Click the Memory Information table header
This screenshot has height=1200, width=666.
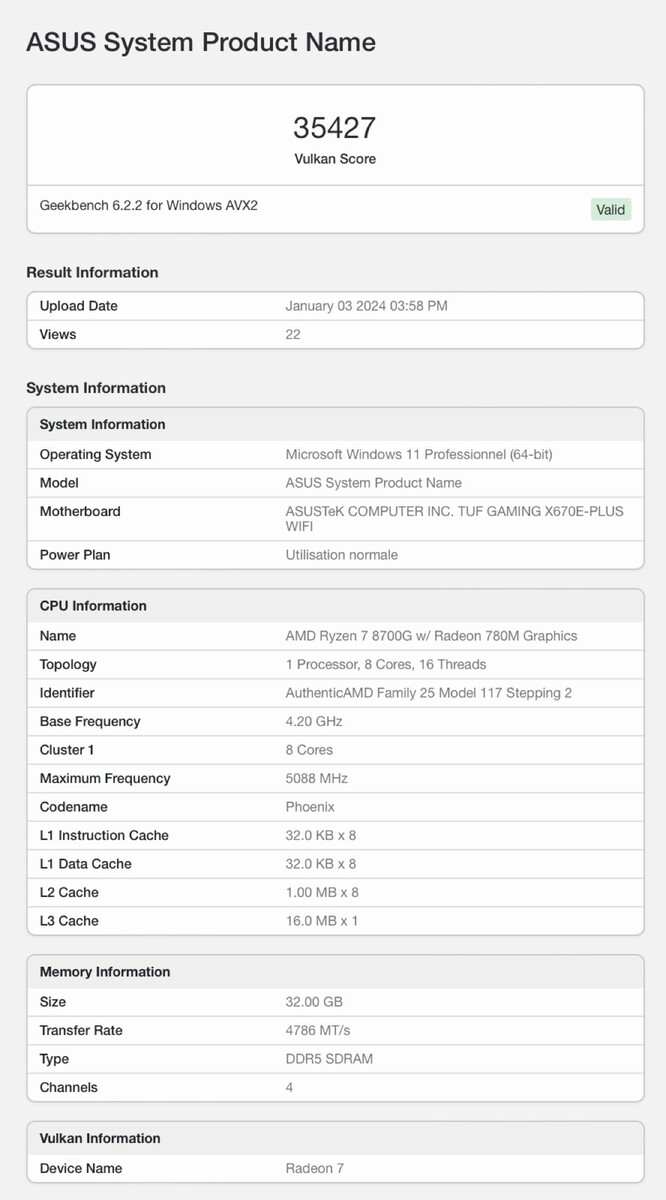[x=105, y=972]
